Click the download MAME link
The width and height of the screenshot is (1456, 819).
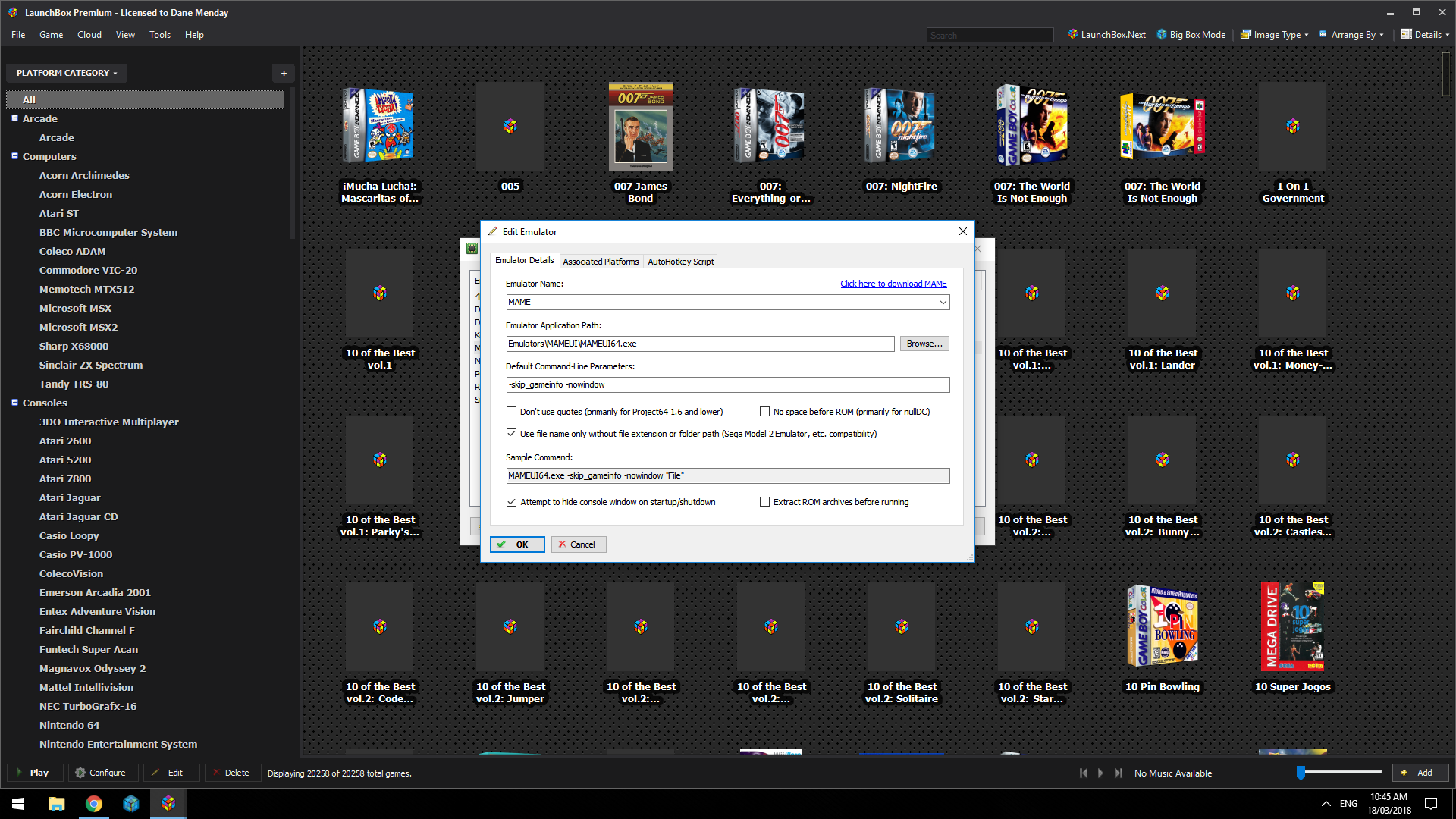[x=893, y=284]
